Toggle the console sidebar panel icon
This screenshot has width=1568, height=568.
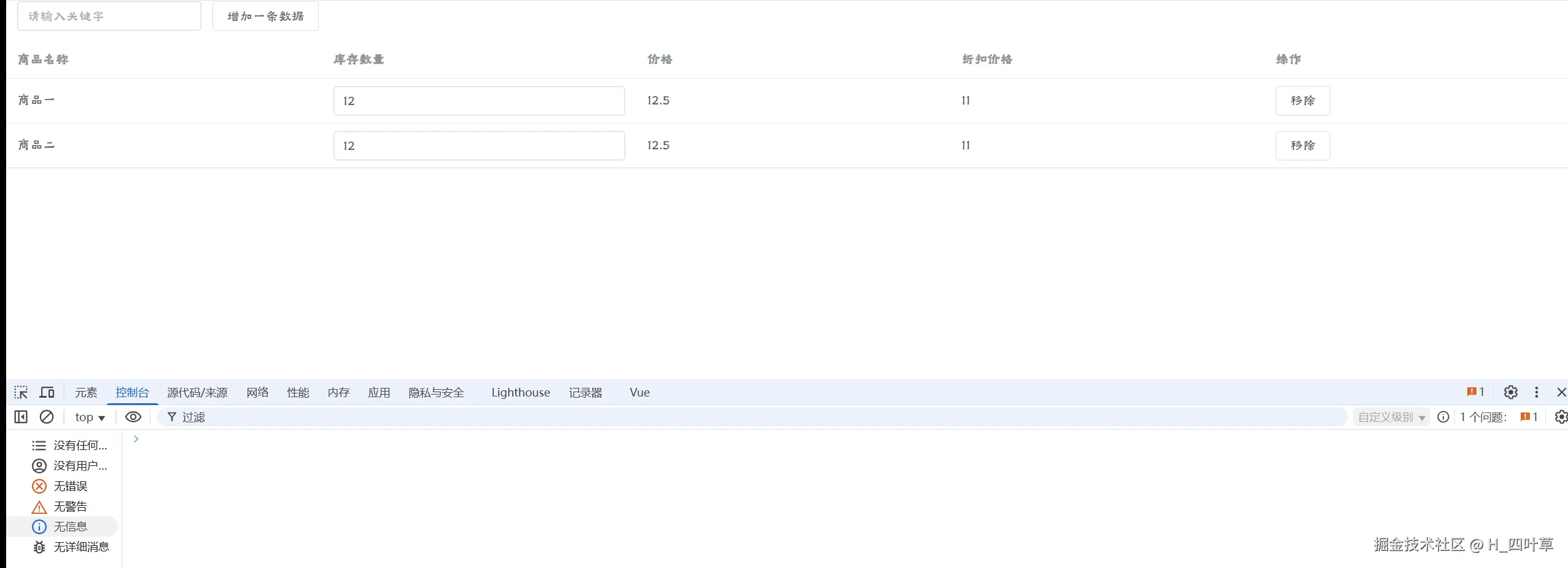[x=21, y=417]
